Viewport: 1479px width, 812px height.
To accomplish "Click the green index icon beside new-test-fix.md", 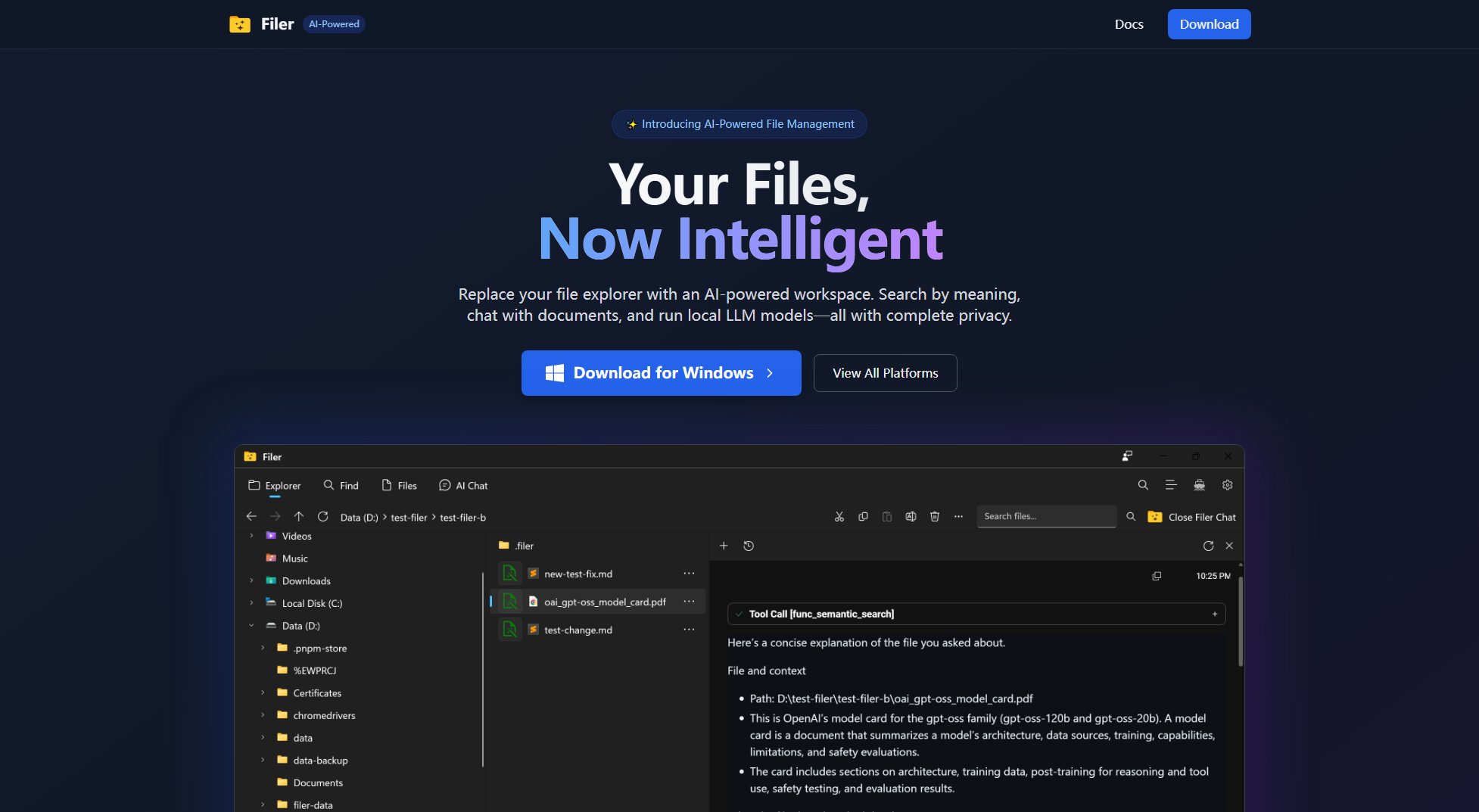I will [510, 574].
